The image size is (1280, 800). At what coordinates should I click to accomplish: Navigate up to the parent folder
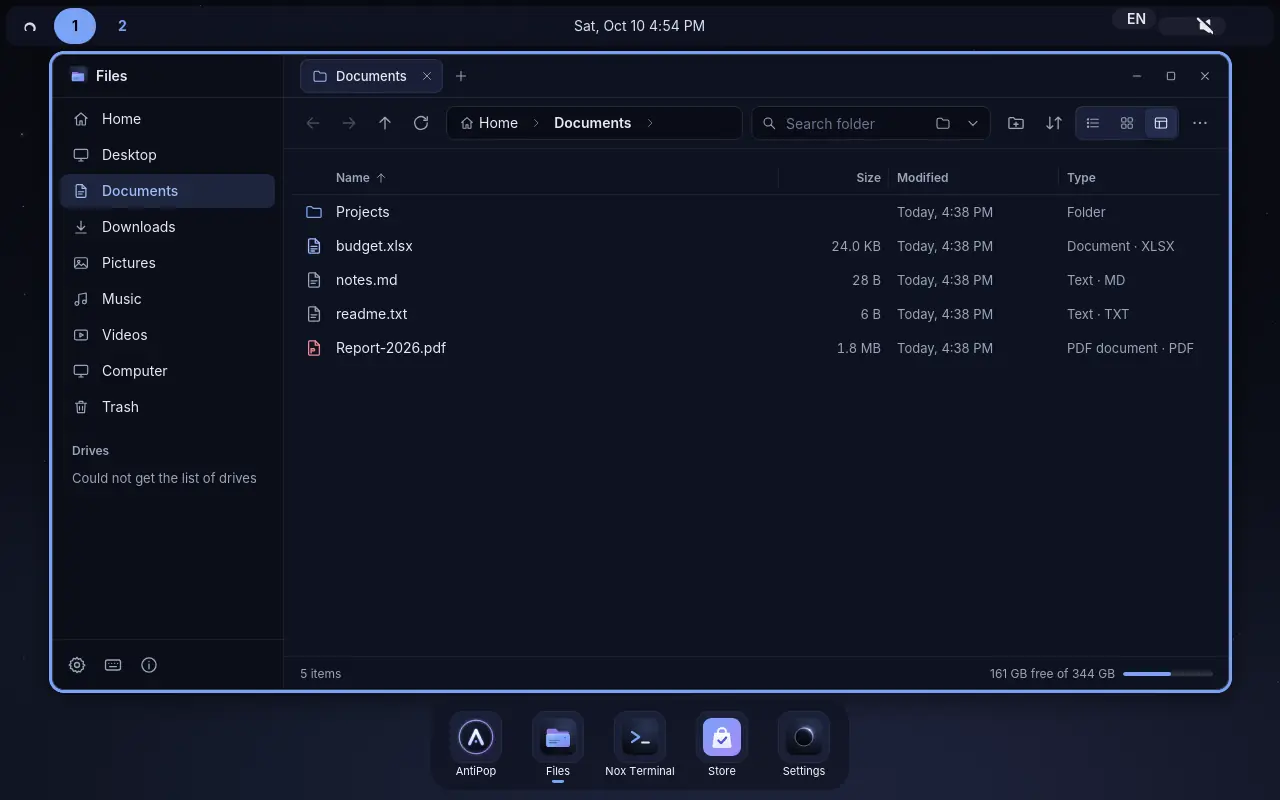[385, 123]
